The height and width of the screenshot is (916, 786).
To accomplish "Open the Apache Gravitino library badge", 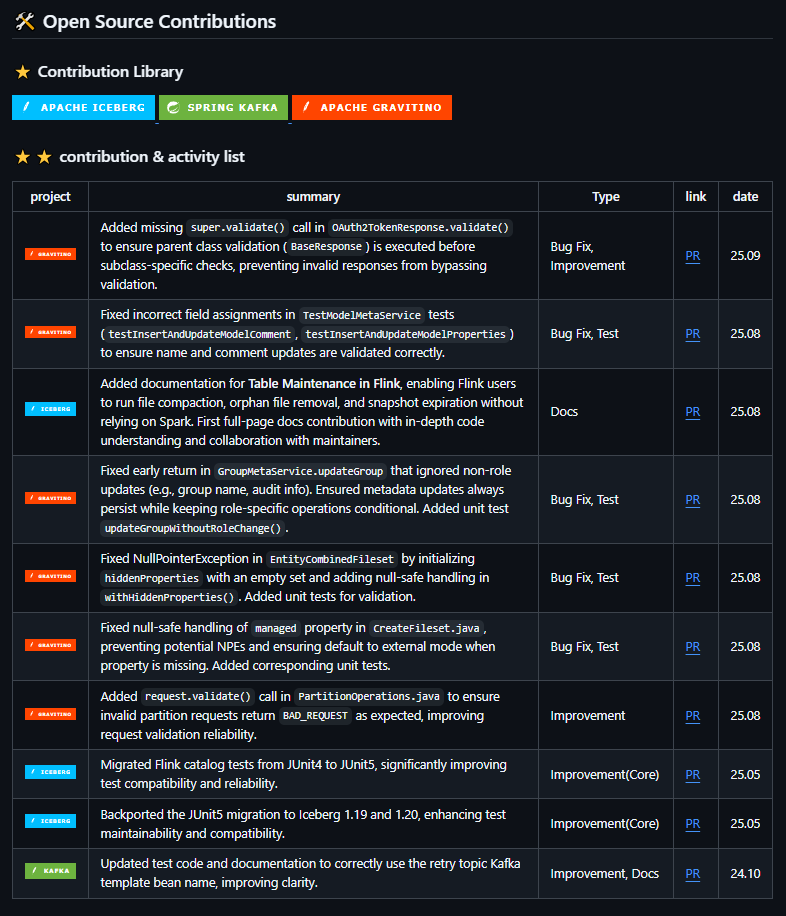I will (371, 108).
